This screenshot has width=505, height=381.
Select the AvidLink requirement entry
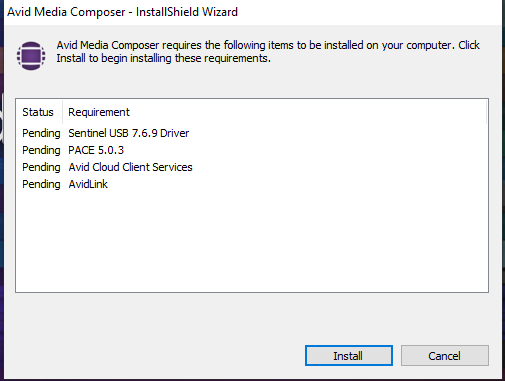pos(88,184)
